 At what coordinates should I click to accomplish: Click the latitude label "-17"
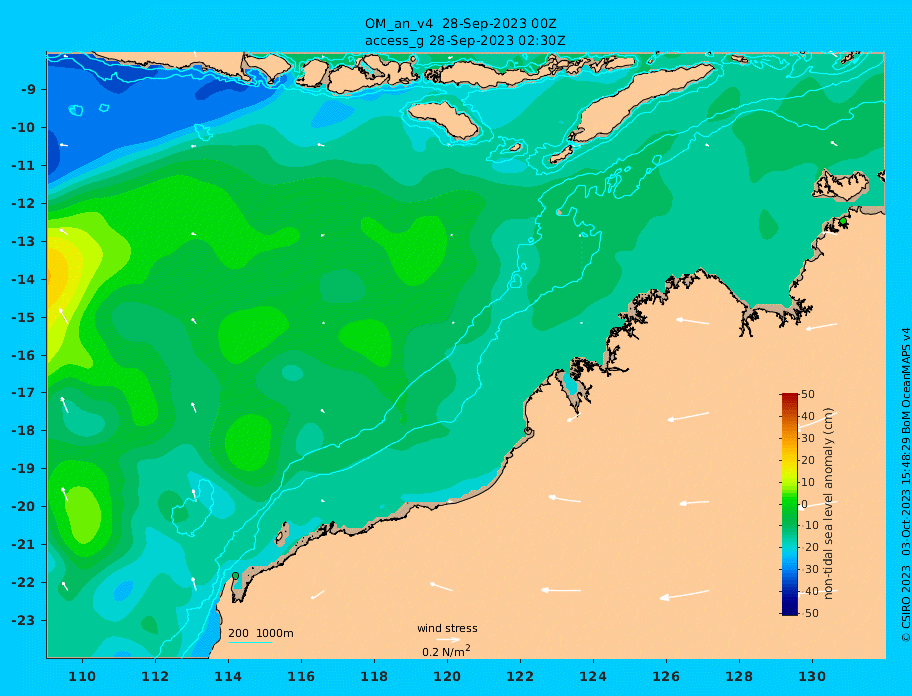tap(24, 393)
